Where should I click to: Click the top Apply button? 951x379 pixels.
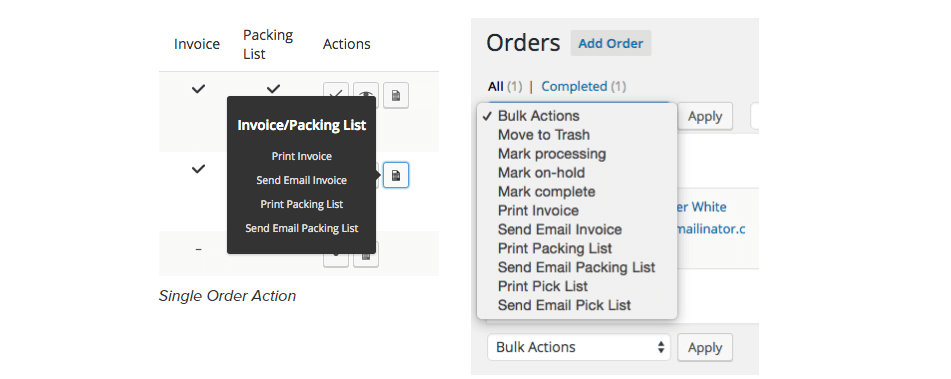point(705,116)
